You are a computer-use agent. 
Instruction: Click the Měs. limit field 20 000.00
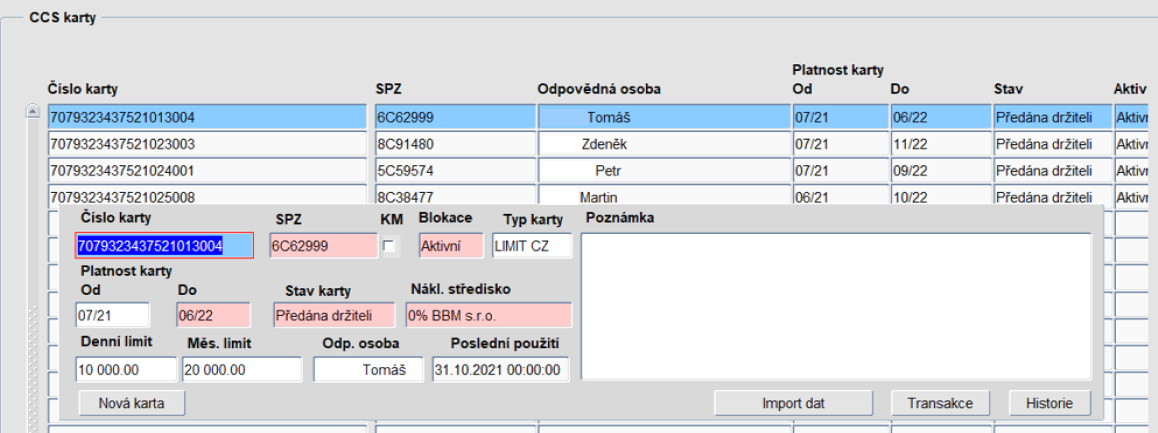coord(242,369)
